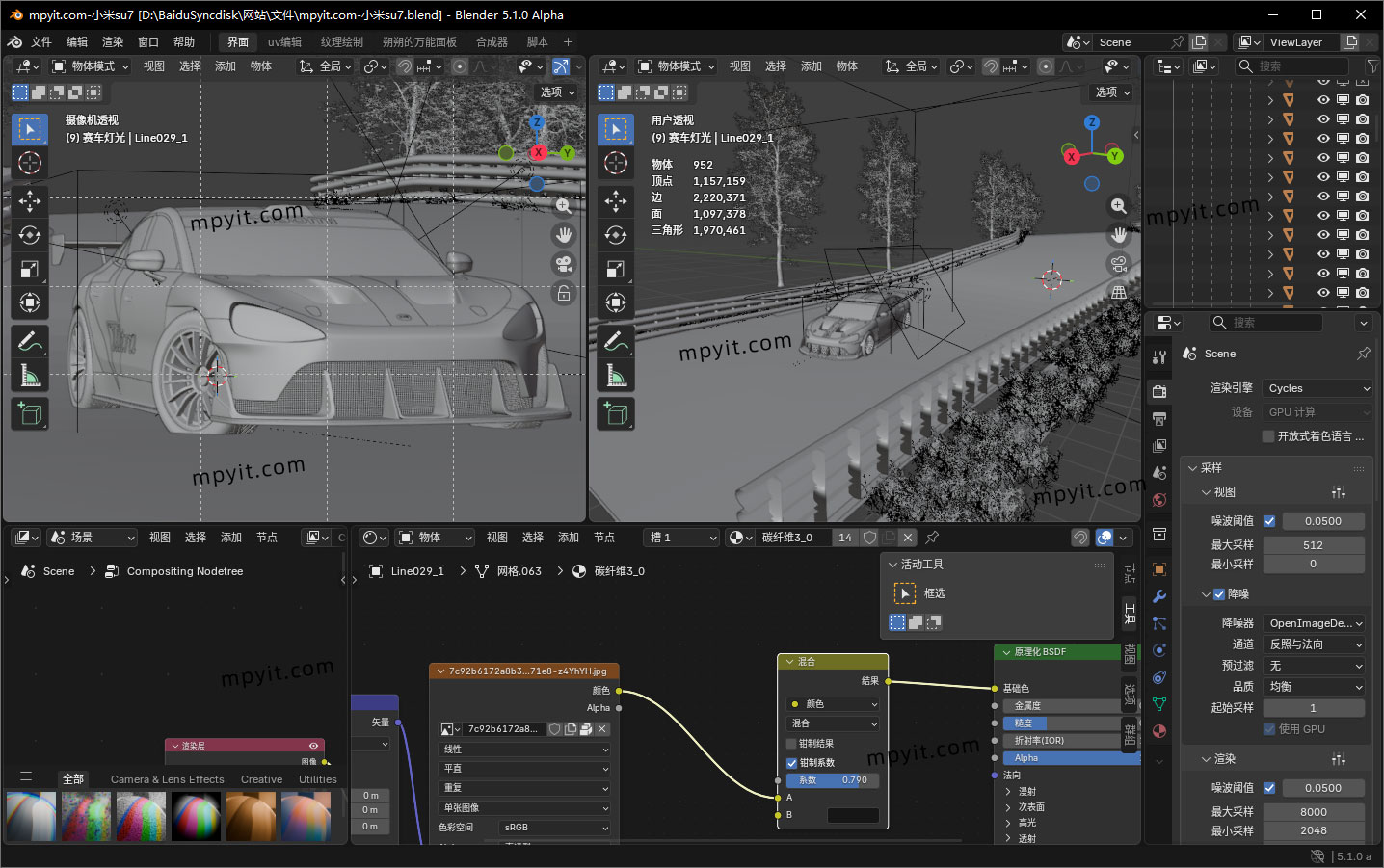Click the Add Cube tool in left viewport
Image resolution: width=1384 pixels, height=868 pixels.
click(30, 414)
